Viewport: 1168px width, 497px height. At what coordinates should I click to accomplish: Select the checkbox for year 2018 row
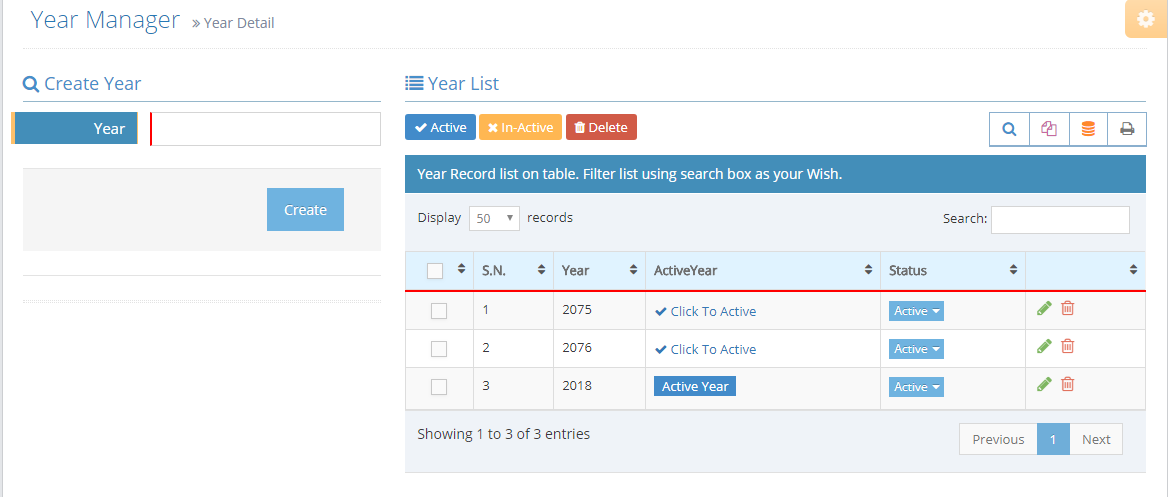(x=439, y=387)
